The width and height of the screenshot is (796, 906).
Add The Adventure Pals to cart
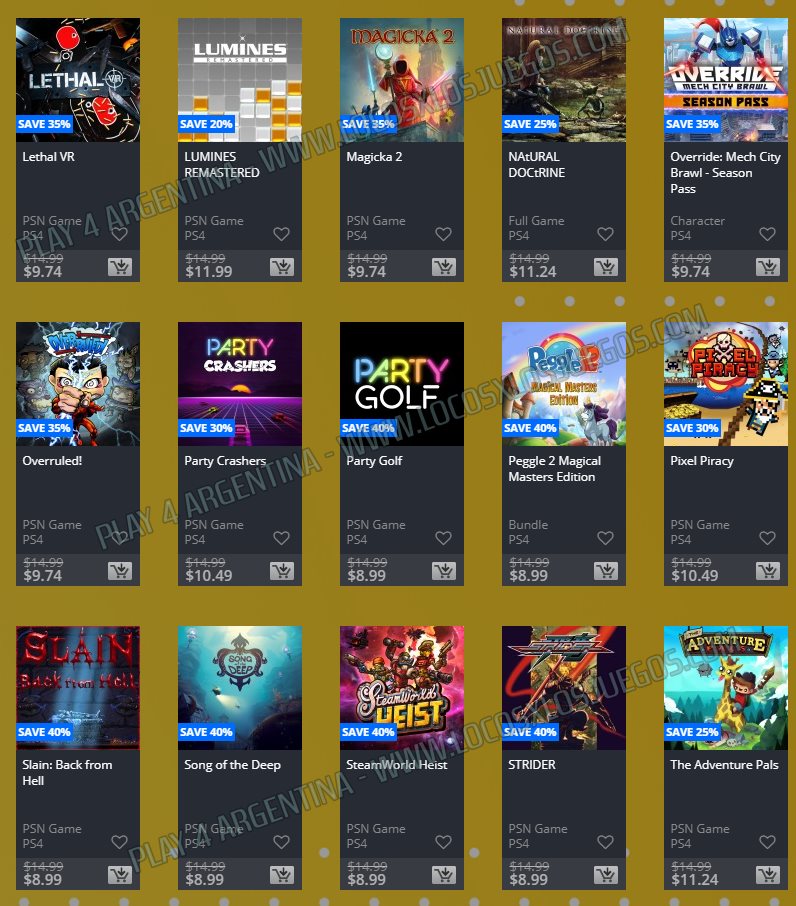click(x=768, y=875)
